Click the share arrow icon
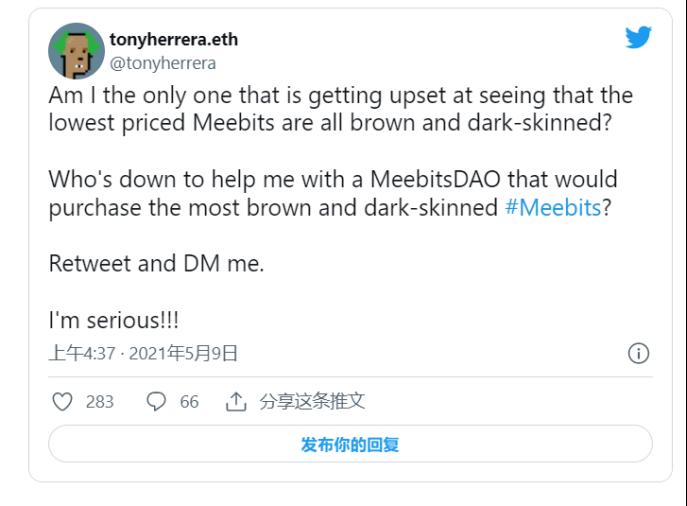The width and height of the screenshot is (687, 506). point(236,402)
